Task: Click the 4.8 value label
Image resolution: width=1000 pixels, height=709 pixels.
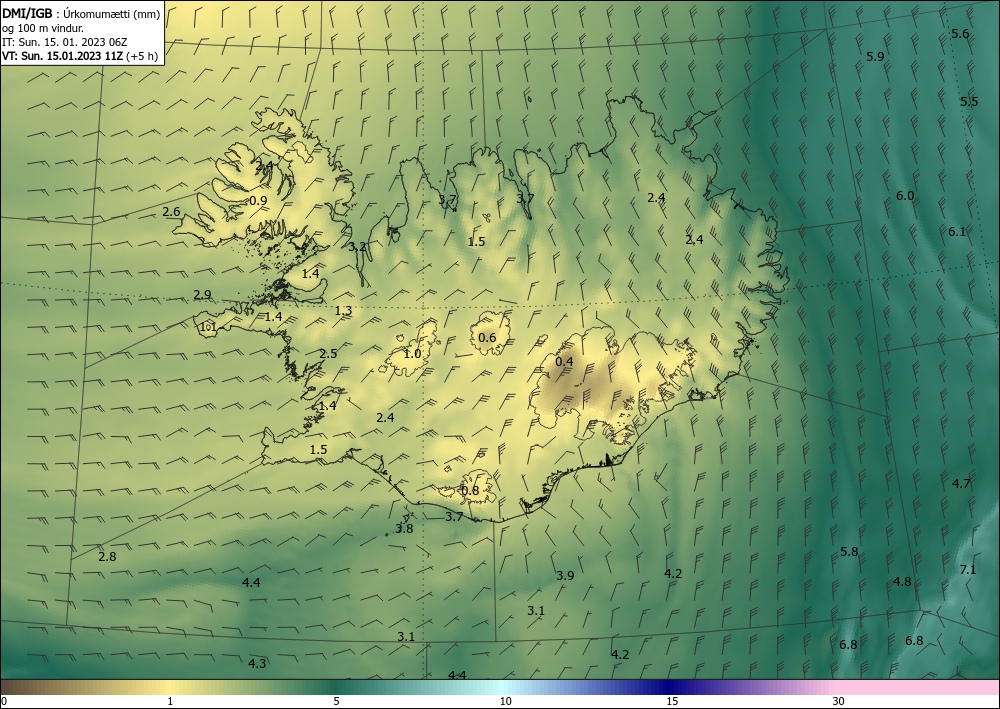Action: click(x=902, y=581)
